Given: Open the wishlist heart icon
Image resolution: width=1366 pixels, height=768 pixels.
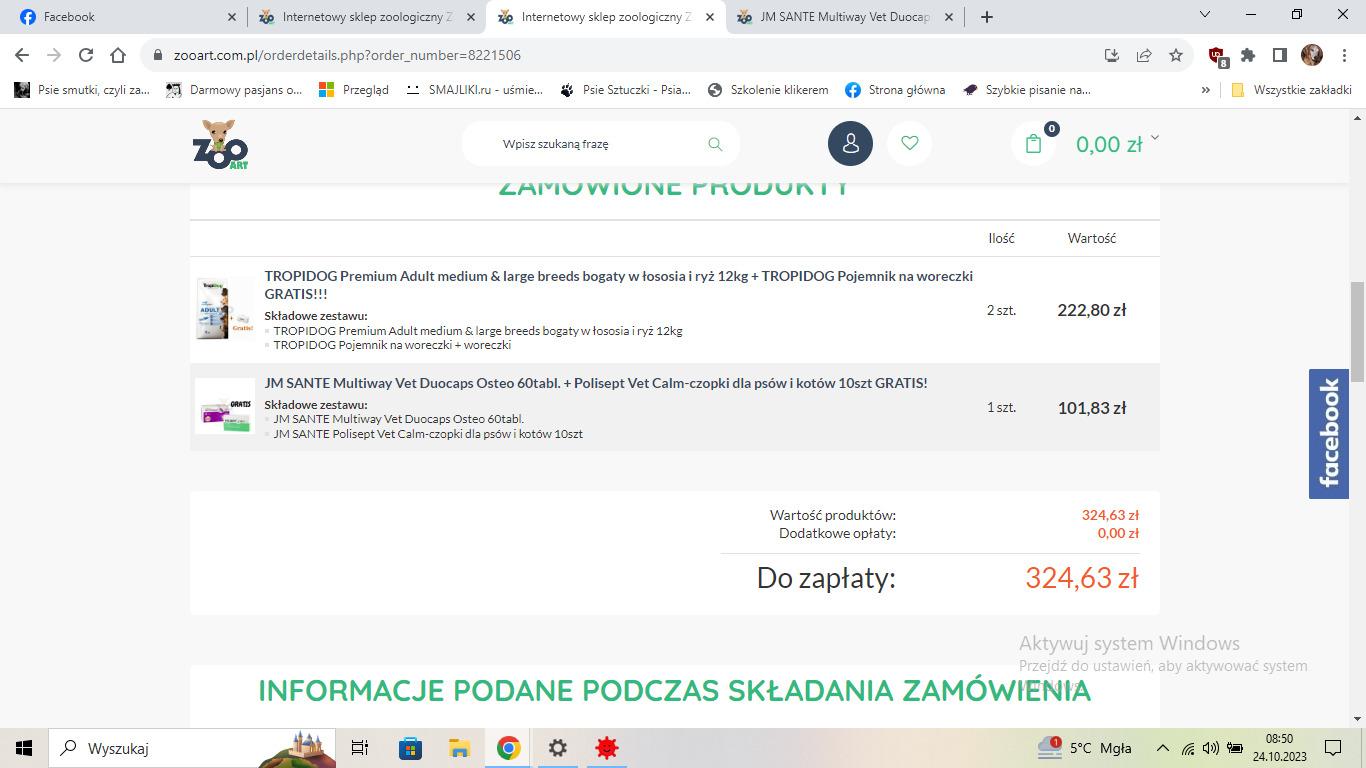Looking at the screenshot, I should coord(909,144).
